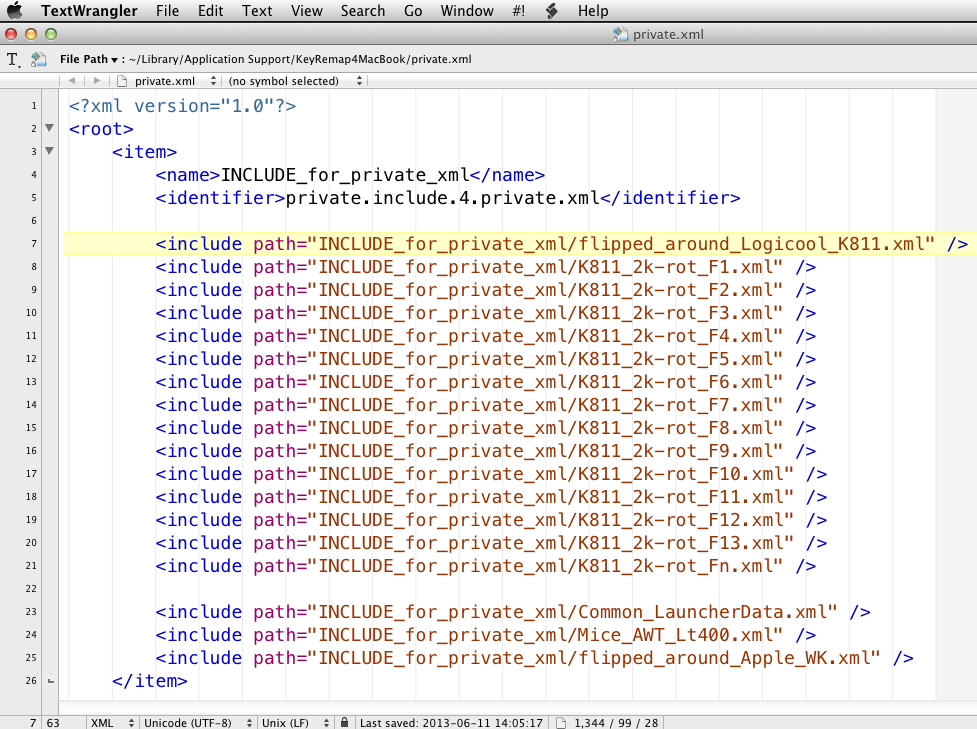Open the Go menu
The height and width of the screenshot is (729, 977).
coord(412,11)
